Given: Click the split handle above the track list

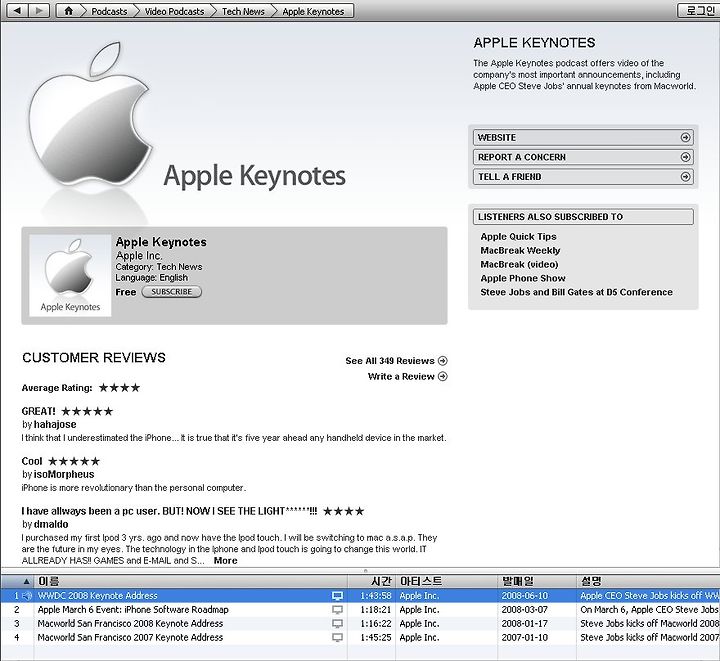Looking at the screenshot, I should coord(366,571).
